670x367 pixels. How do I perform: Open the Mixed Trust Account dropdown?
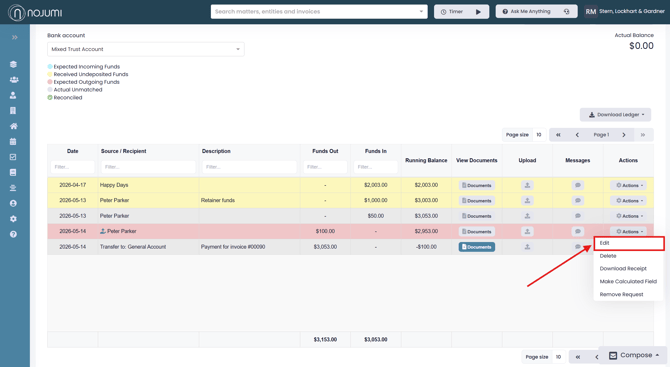coord(146,49)
